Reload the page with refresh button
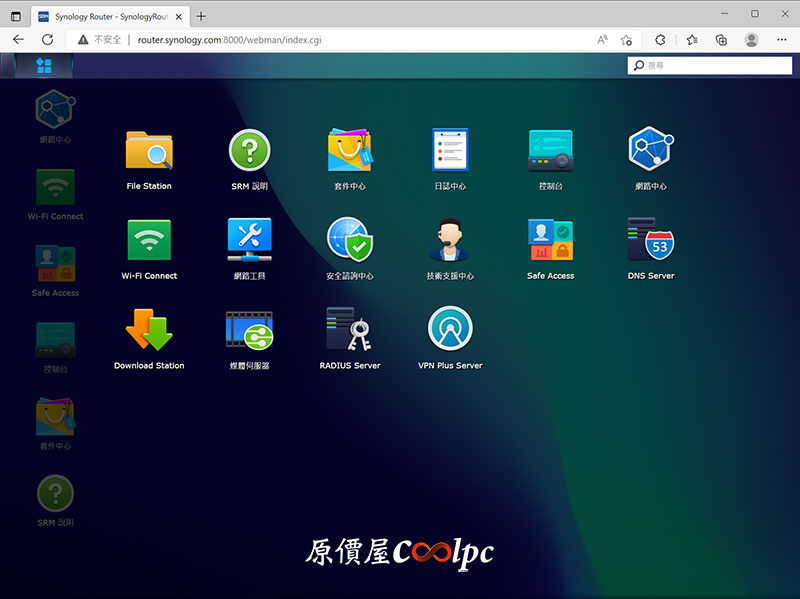Image resolution: width=800 pixels, height=599 pixels. (47, 40)
